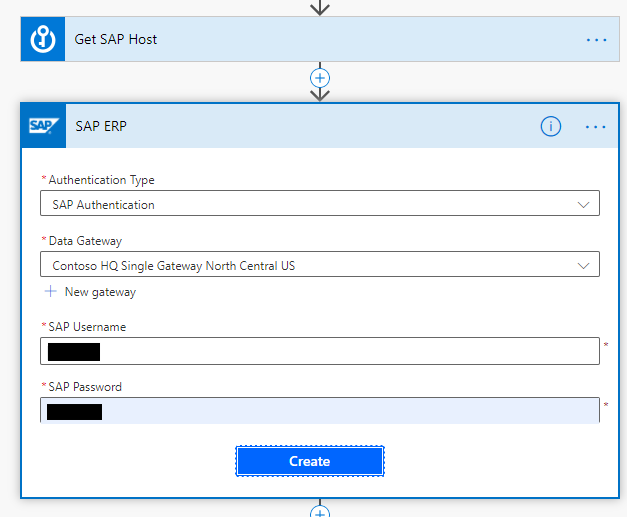
Task: Collapse the SAP ERP card via its title
Action: pyautogui.click(x=101, y=126)
